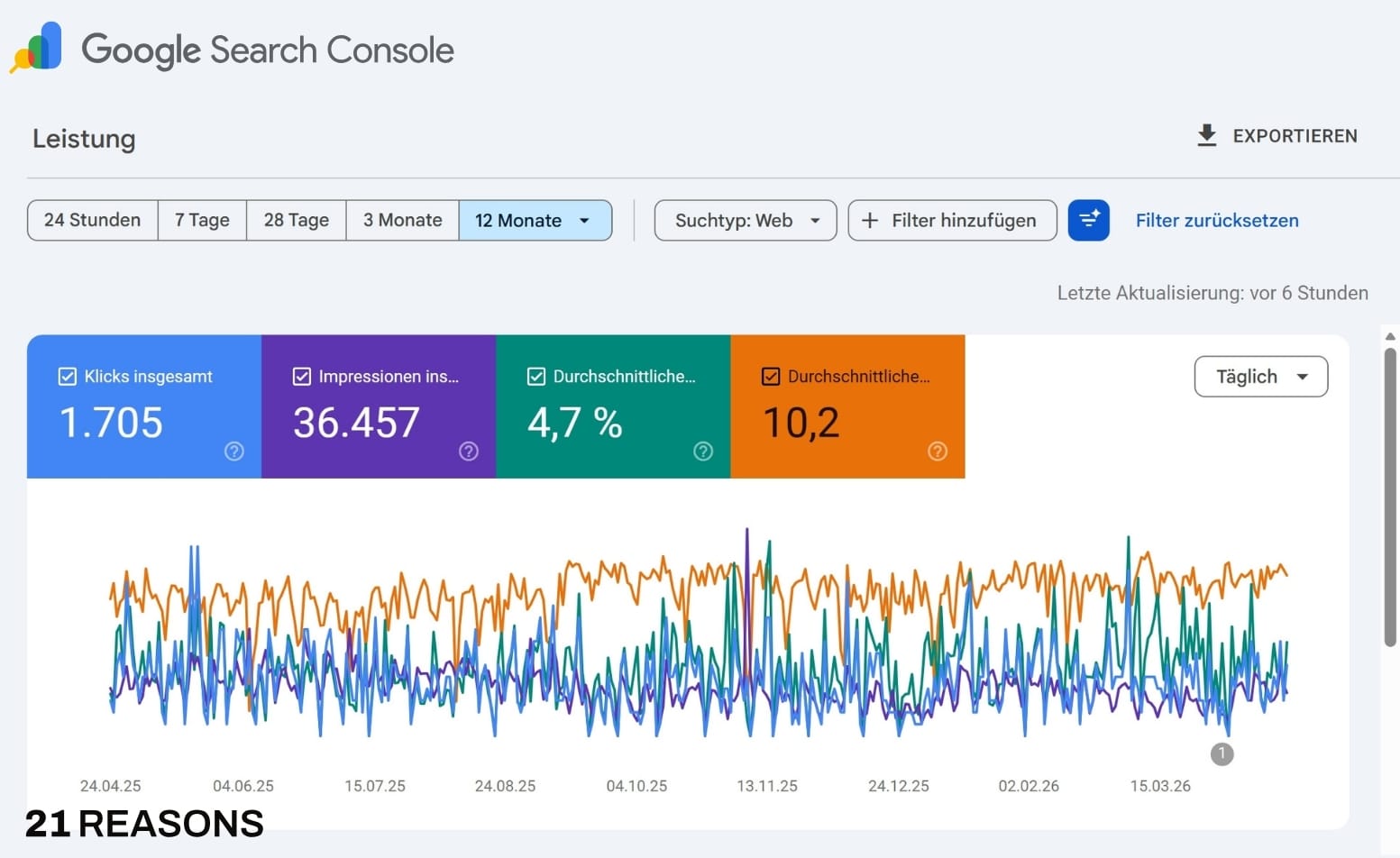Screen dimensions: 1400x858
Task: Open the Suchtyp: Web dropdown
Action: 746,221
